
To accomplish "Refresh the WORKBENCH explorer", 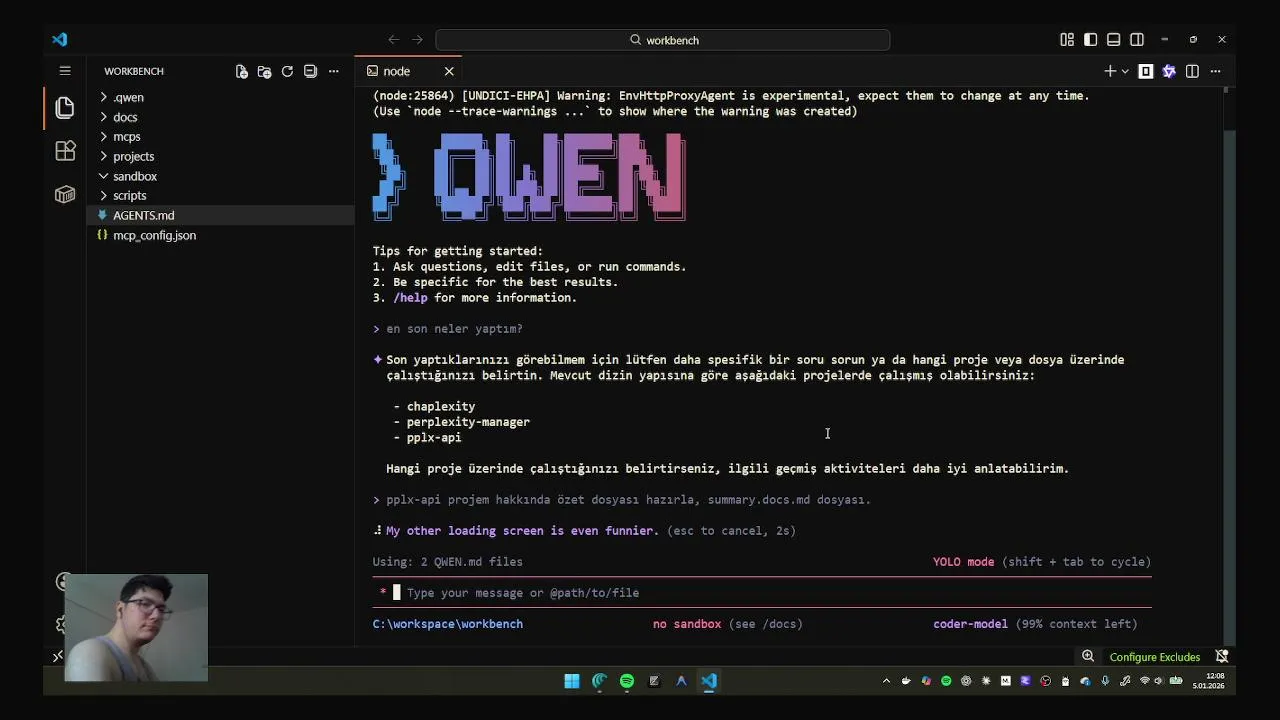I will point(287,71).
